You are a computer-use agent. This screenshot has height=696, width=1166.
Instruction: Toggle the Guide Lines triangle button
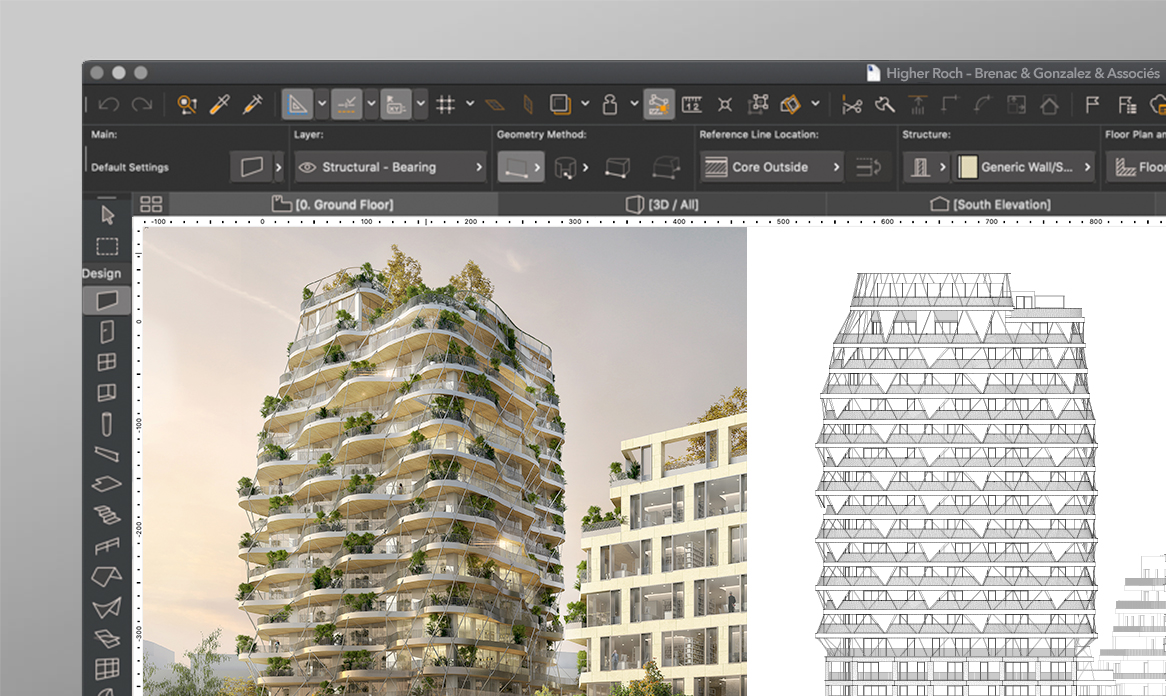click(x=296, y=105)
